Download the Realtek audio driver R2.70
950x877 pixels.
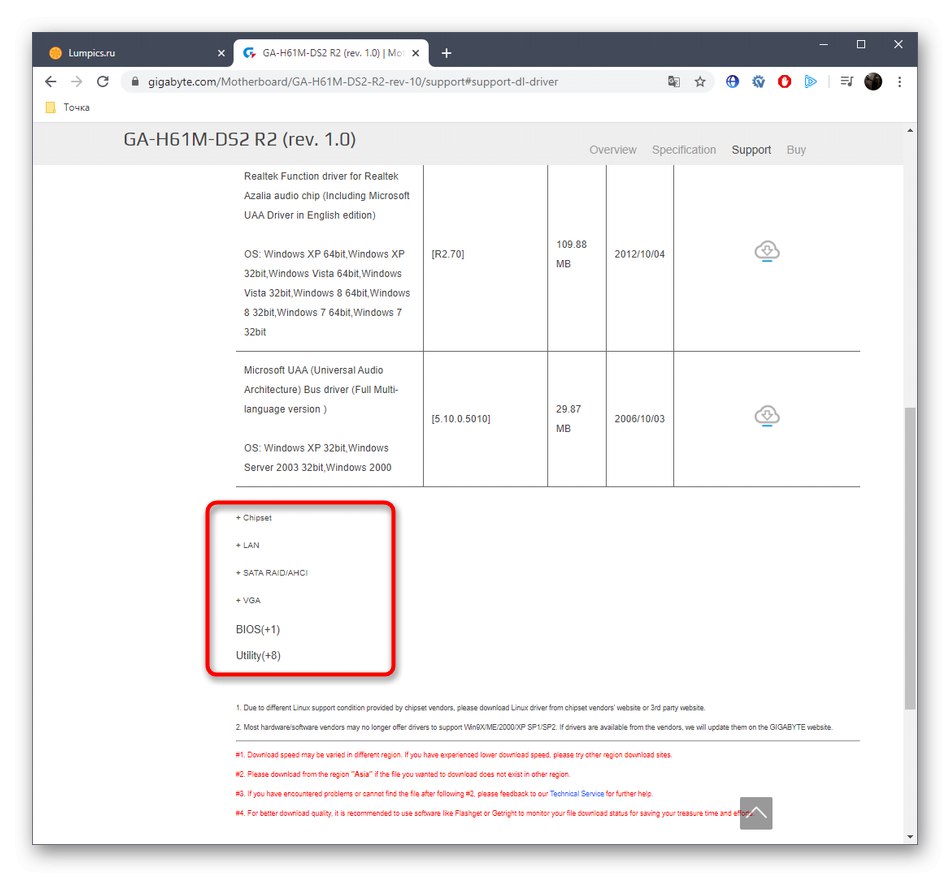click(x=766, y=251)
